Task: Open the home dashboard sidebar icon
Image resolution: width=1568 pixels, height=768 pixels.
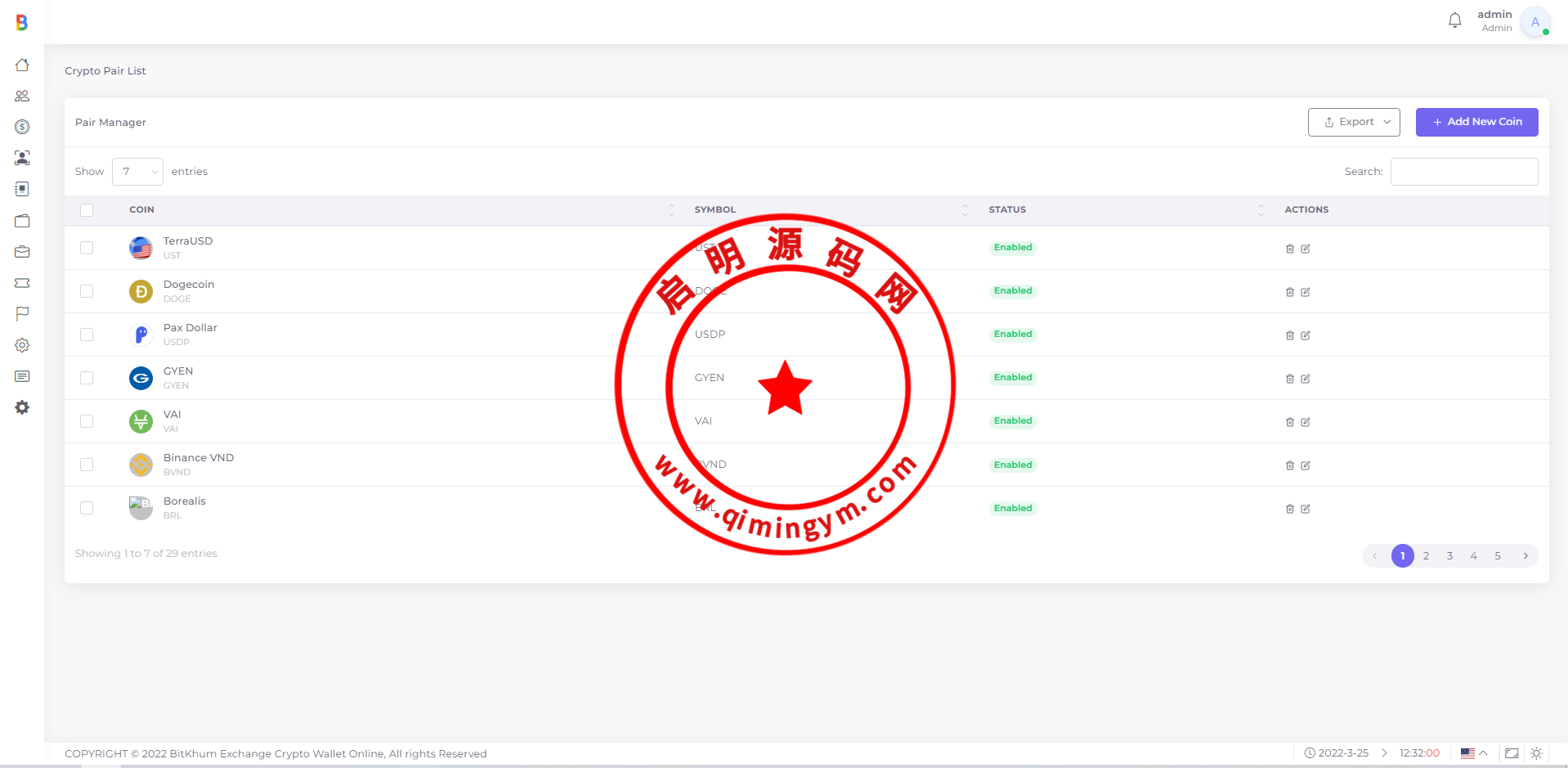Action: (22, 65)
